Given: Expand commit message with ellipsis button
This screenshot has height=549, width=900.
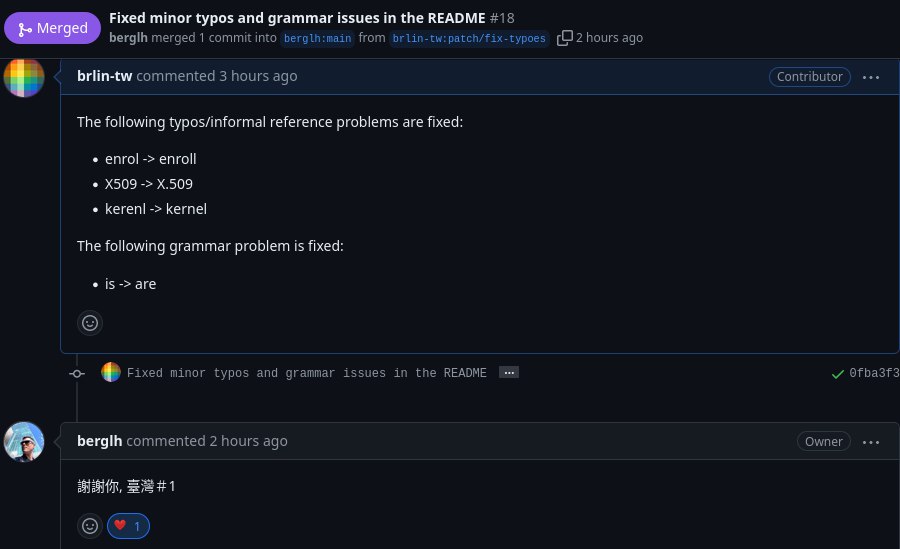Looking at the screenshot, I should point(508,373).
